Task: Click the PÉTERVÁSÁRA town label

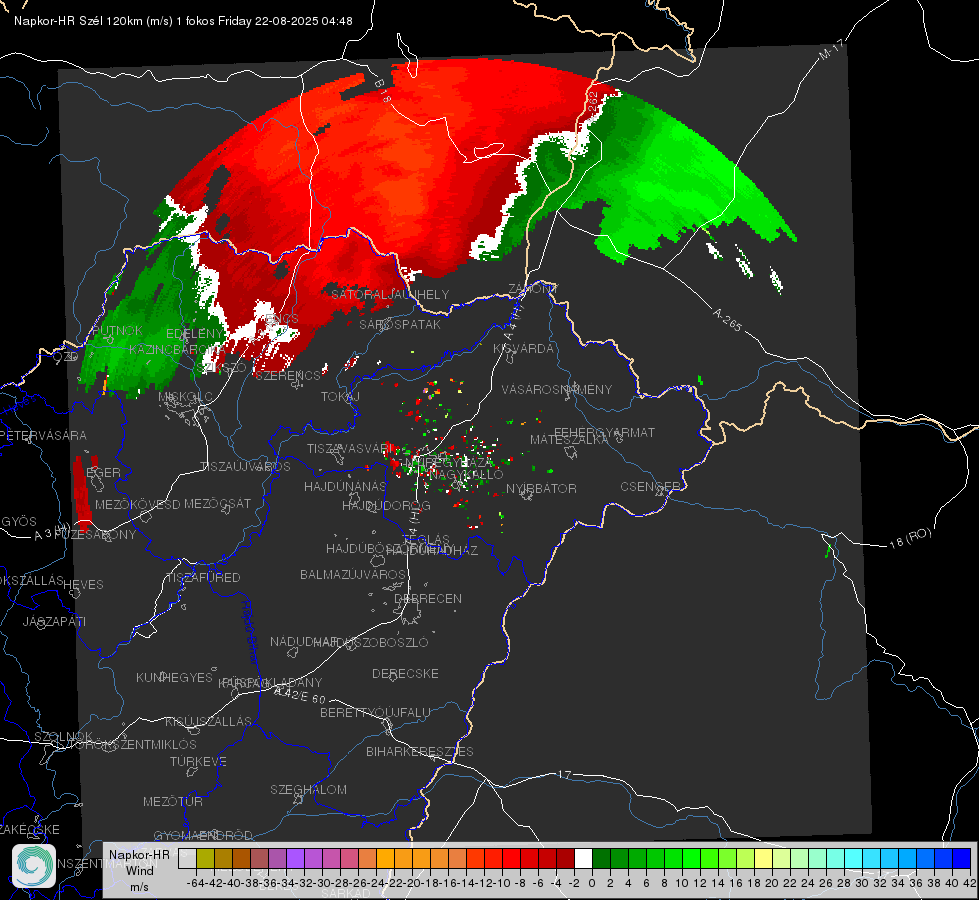Action: coord(42,435)
